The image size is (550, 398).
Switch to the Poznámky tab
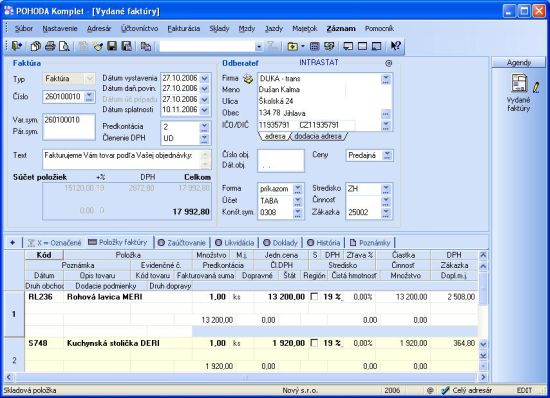click(x=370, y=243)
